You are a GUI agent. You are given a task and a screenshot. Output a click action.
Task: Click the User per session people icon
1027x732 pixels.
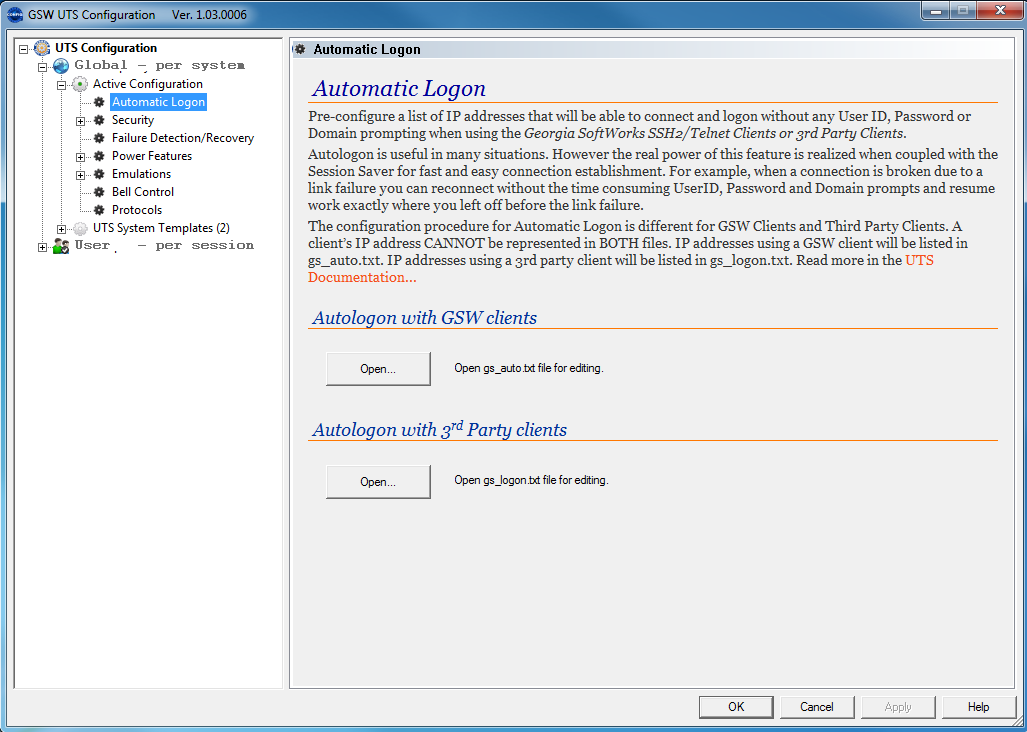pos(61,246)
